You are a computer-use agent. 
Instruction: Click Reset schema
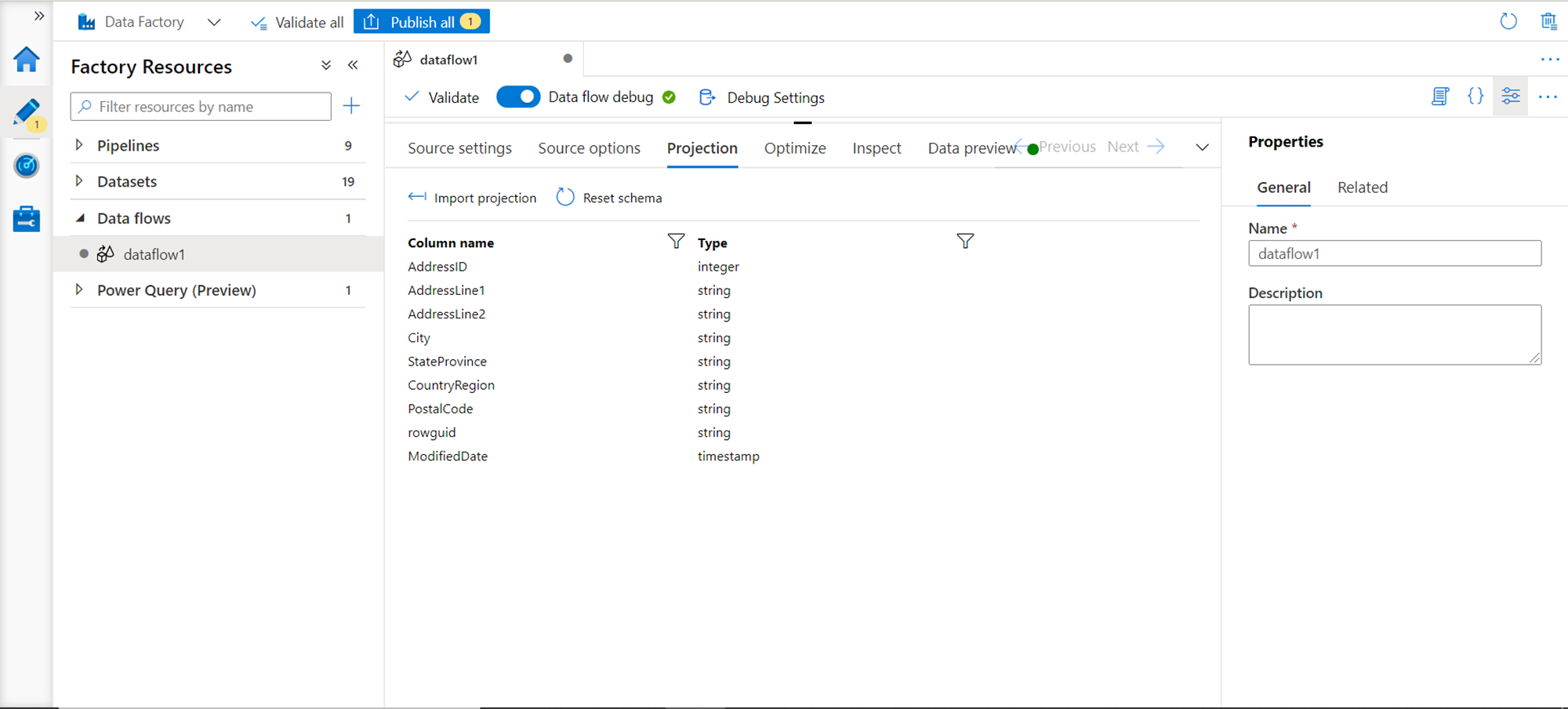pyautogui.click(x=609, y=198)
